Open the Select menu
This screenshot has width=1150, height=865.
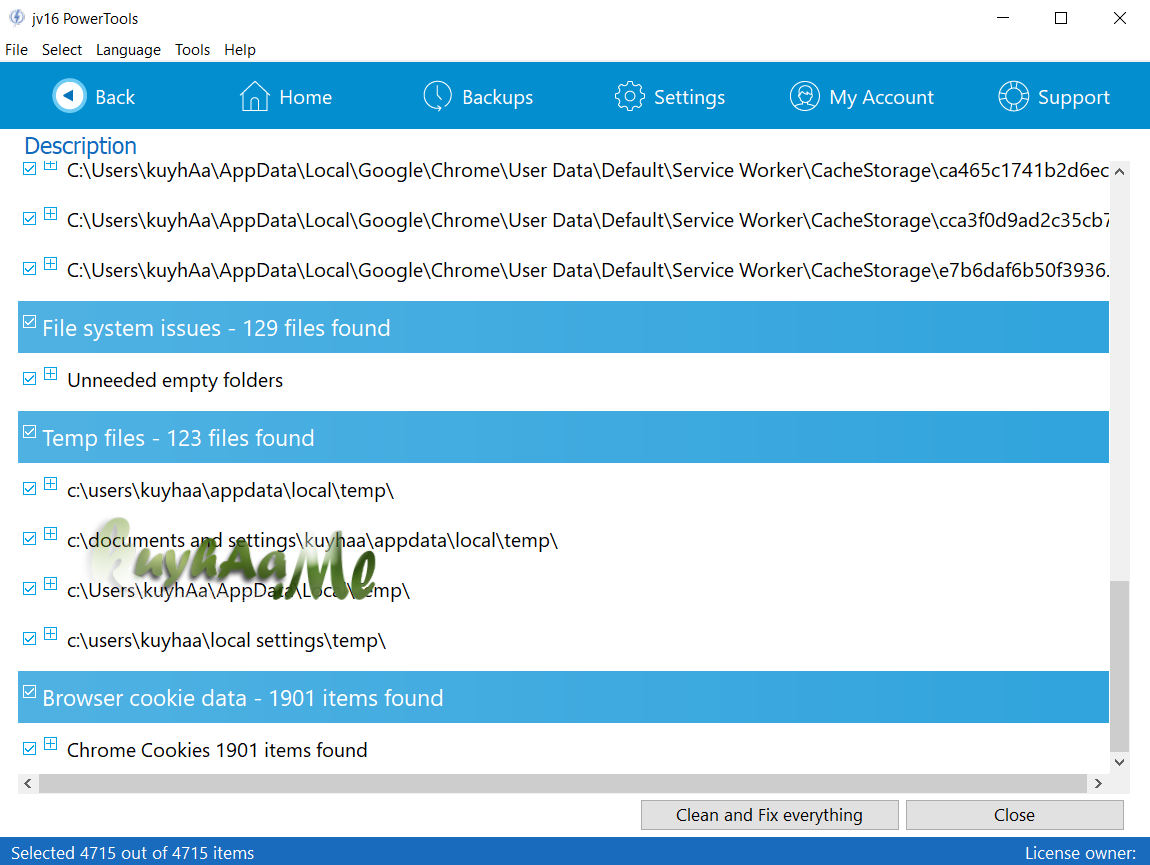tap(62, 49)
